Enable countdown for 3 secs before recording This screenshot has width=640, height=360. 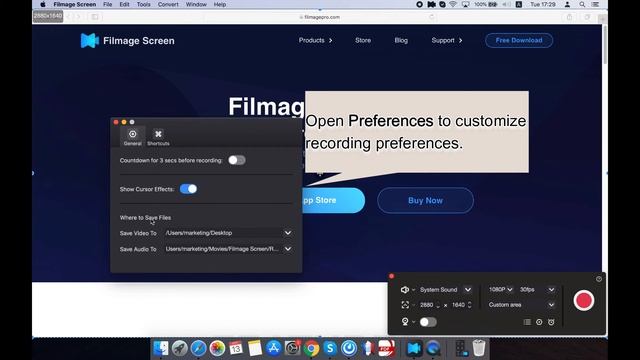pyautogui.click(x=237, y=160)
